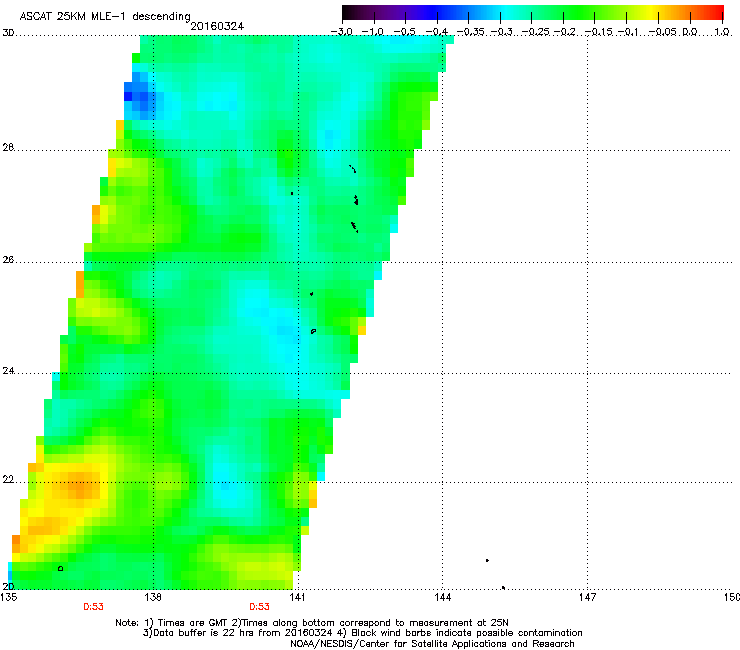Click latitude axis label 26
Viewport: 740px width, 650px height.
point(8,260)
